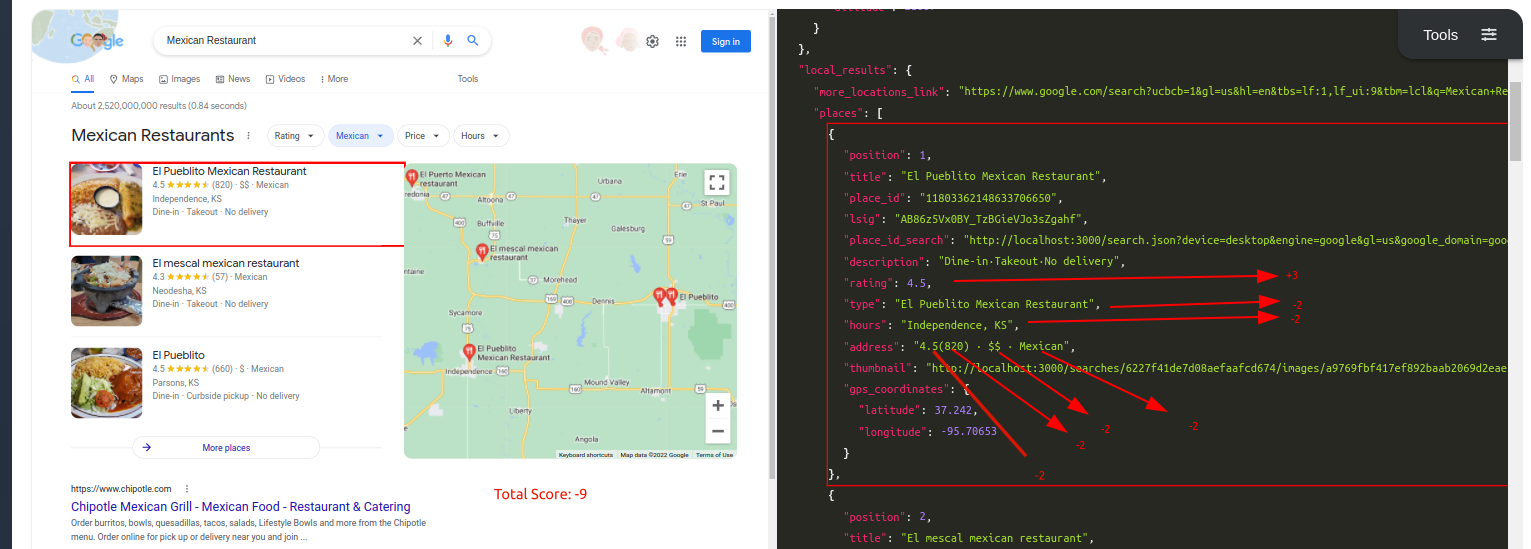This screenshot has height=549, width=1531.
Task: Open the Hours filter dropdown
Action: pyautogui.click(x=481, y=136)
